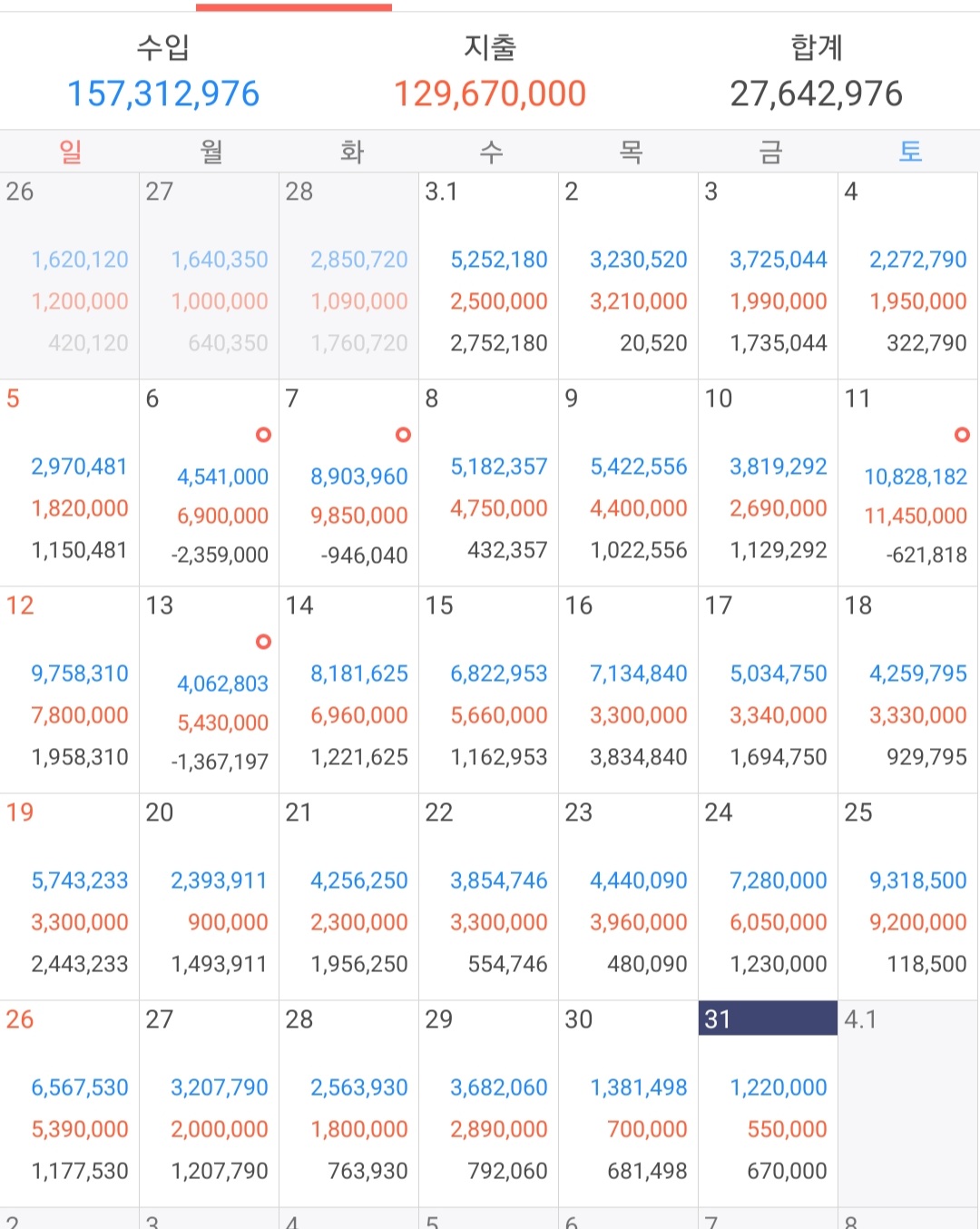Tap the red circle marker on day 11
The image size is (980, 1229).
pos(962,435)
